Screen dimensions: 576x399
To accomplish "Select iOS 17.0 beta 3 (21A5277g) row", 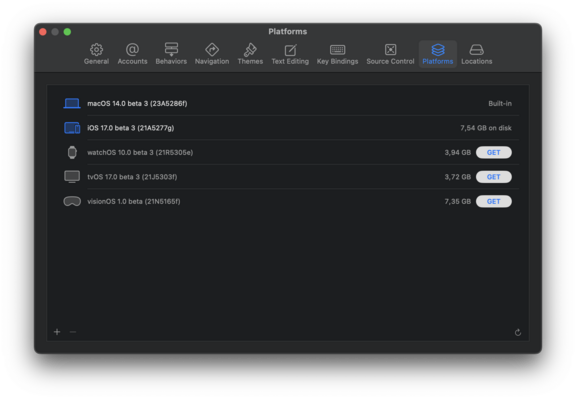I will [x=288, y=128].
